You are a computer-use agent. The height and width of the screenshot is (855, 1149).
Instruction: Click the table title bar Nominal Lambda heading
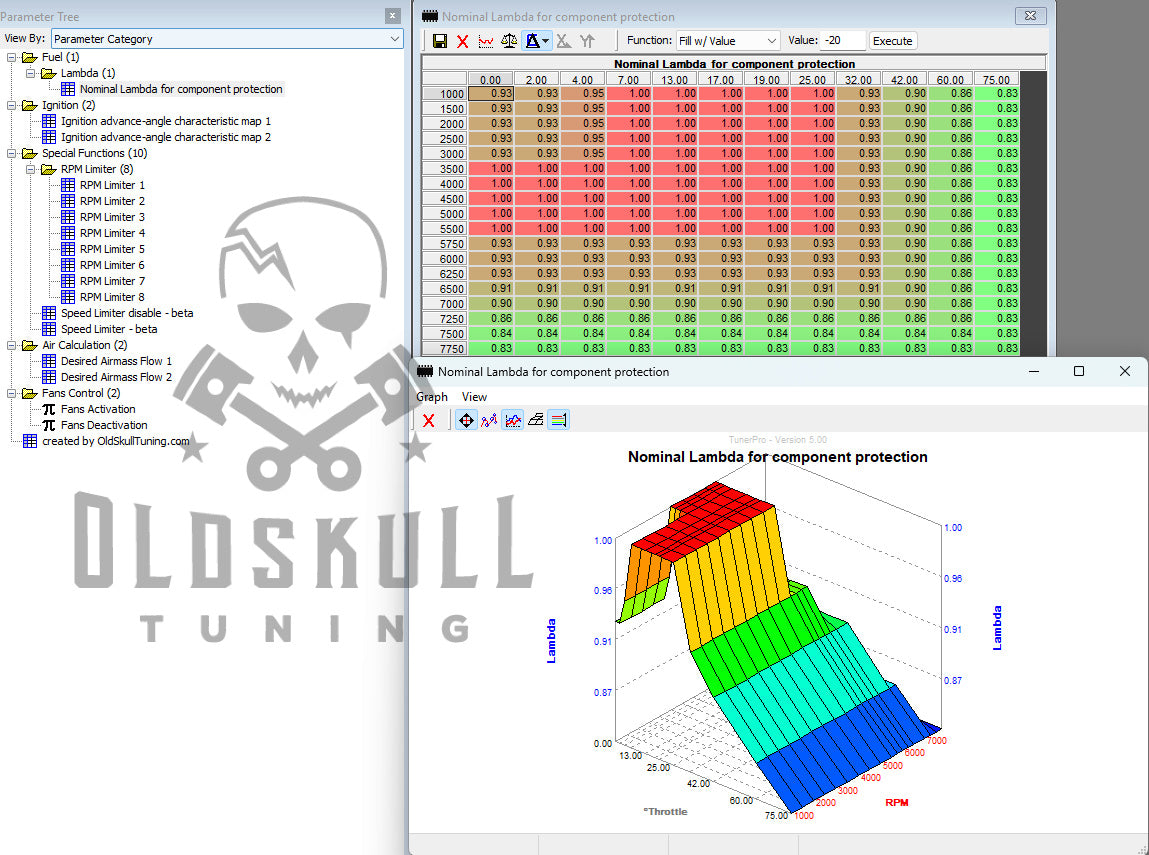(734, 64)
